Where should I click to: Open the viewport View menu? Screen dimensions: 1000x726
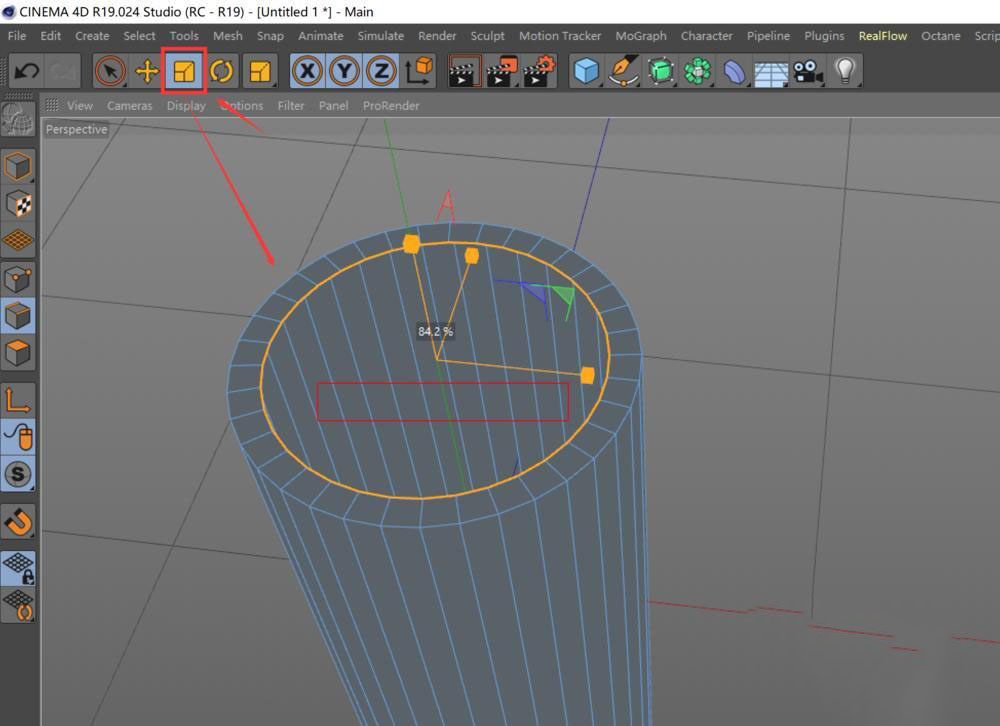(x=80, y=106)
